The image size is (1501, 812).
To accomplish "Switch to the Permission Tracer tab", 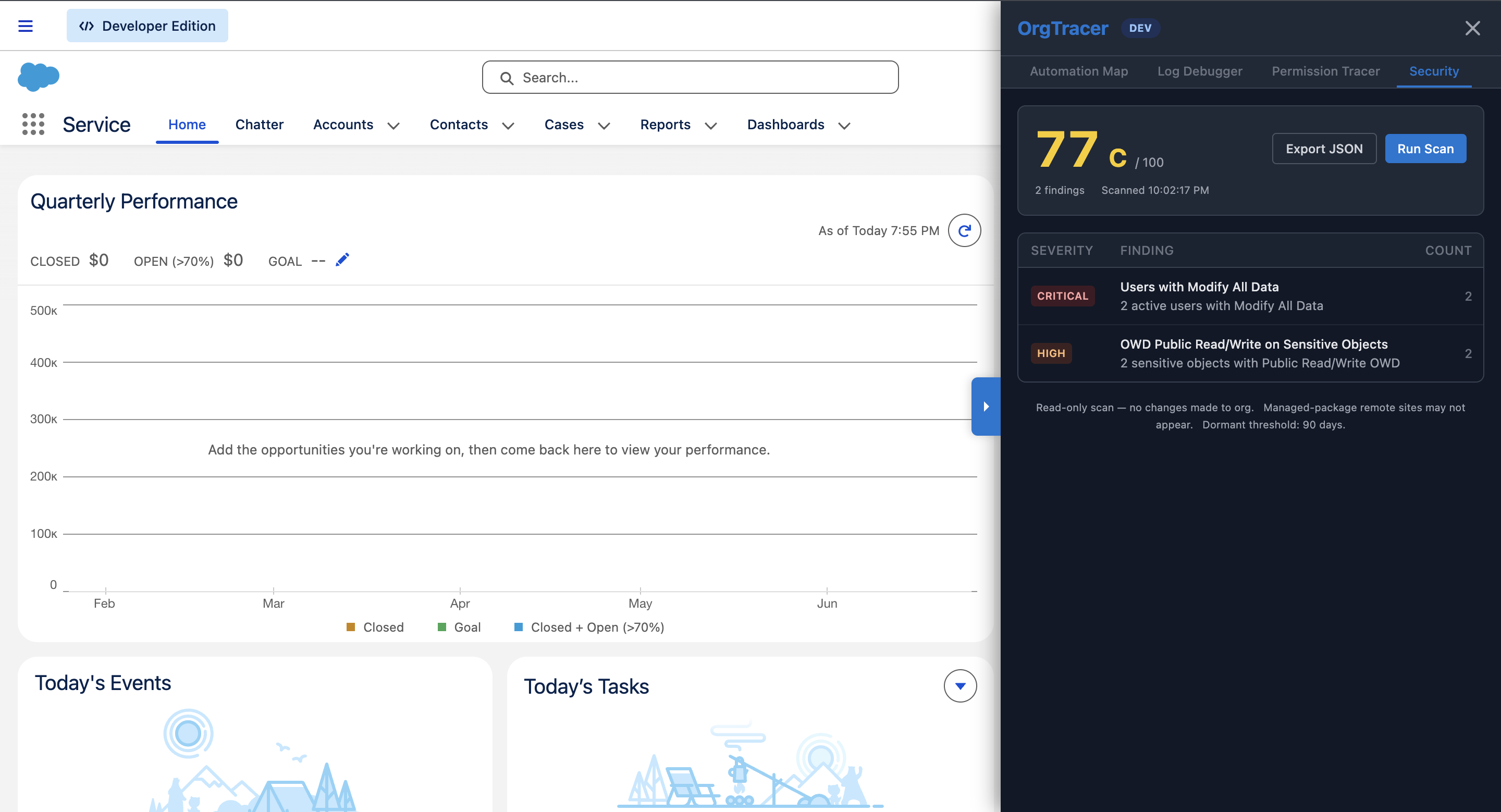I will click(x=1325, y=71).
